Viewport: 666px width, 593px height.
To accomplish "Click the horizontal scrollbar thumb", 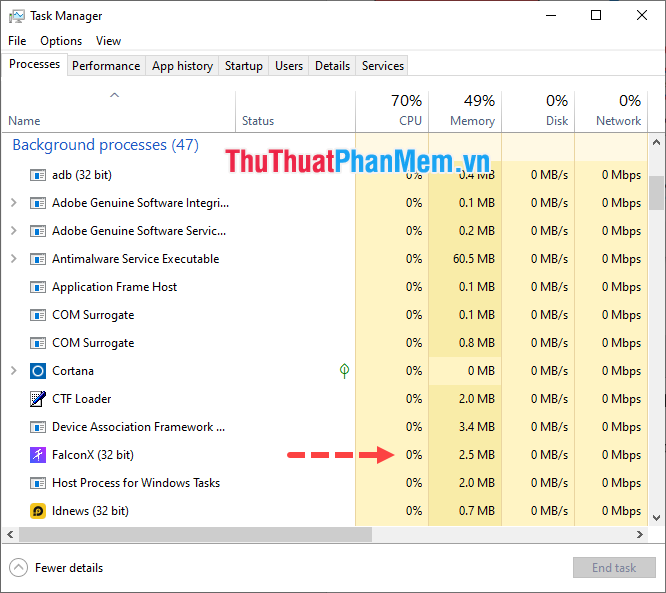I will [x=195, y=534].
